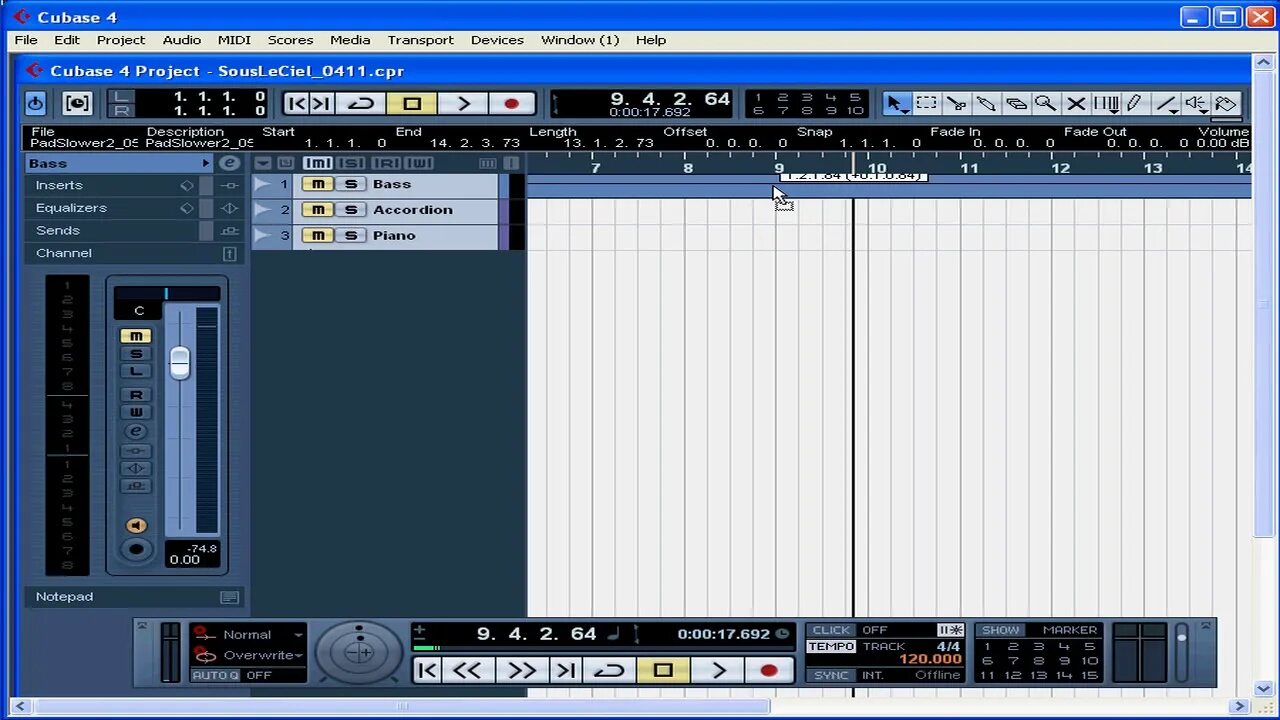Click the Equalizers state icon in Inspector
The height and width of the screenshot is (720, 1280).
click(x=229, y=208)
